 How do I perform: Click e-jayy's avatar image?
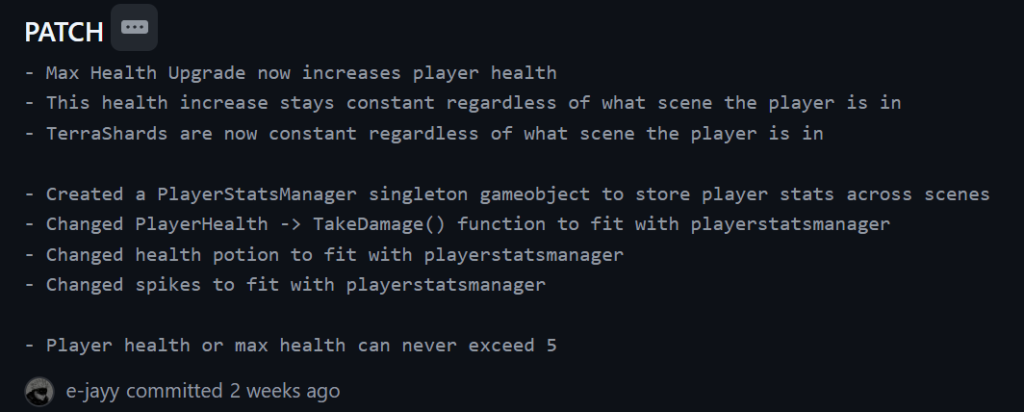pos(39,391)
